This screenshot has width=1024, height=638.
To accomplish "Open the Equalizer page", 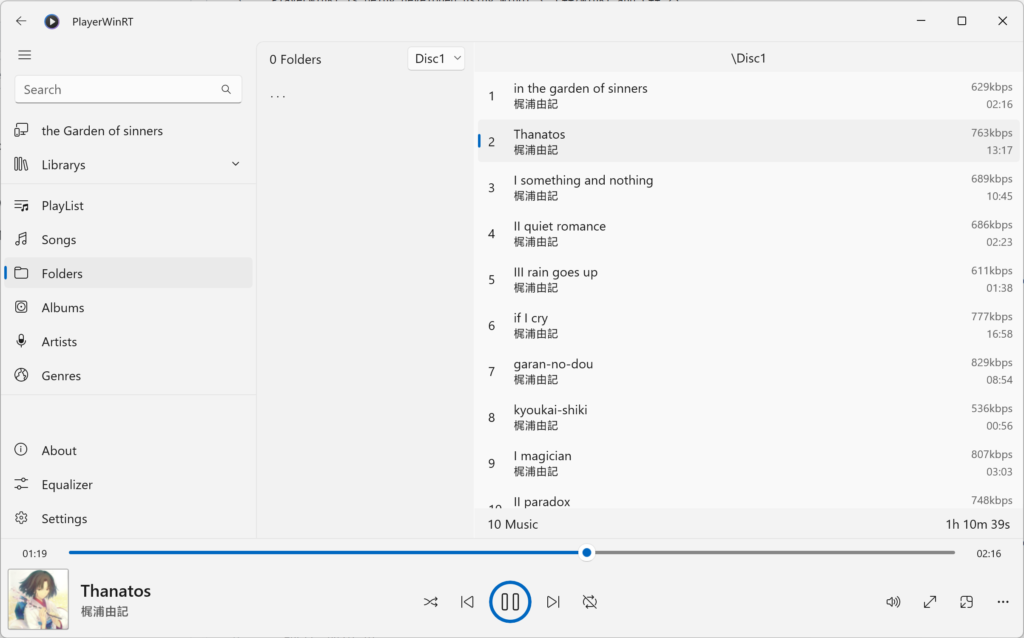I will click(x=128, y=485).
